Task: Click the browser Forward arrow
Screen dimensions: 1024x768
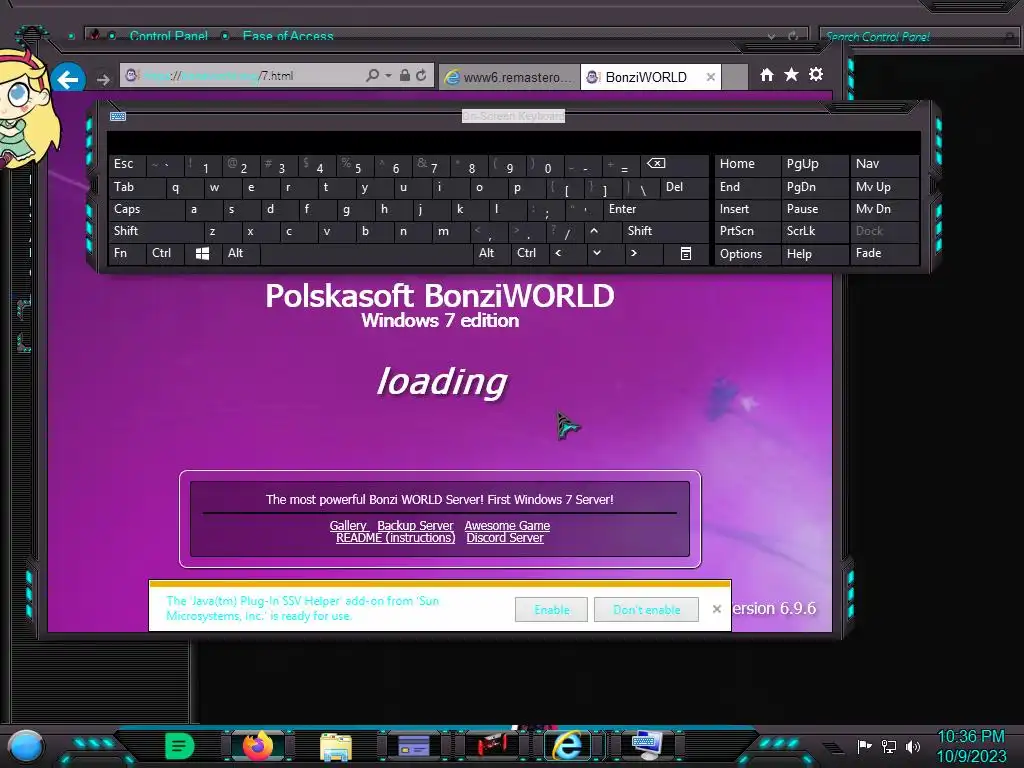Action: point(103,79)
